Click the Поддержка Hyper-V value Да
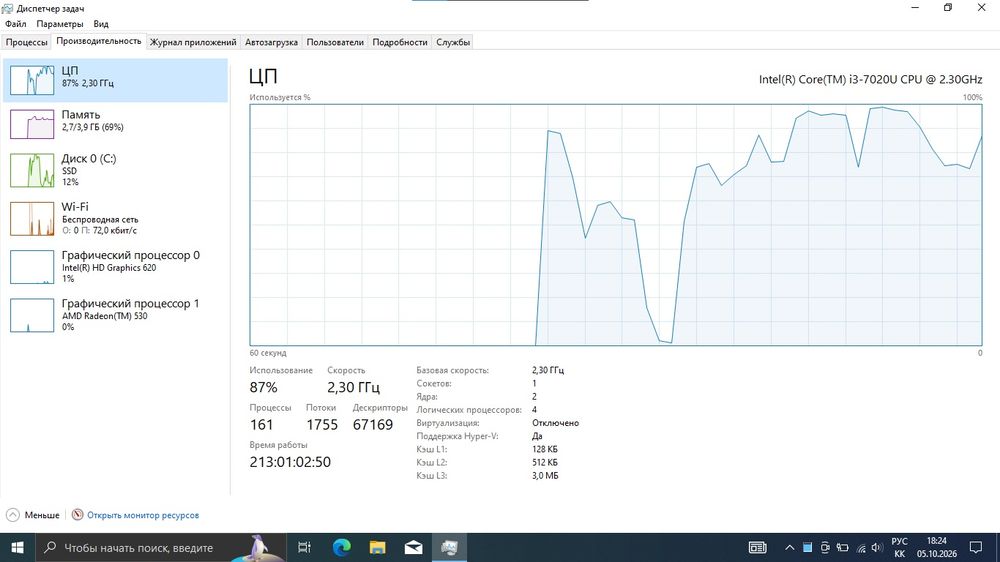The height and width of the screenshot is (562, 1000). point(537,436)
